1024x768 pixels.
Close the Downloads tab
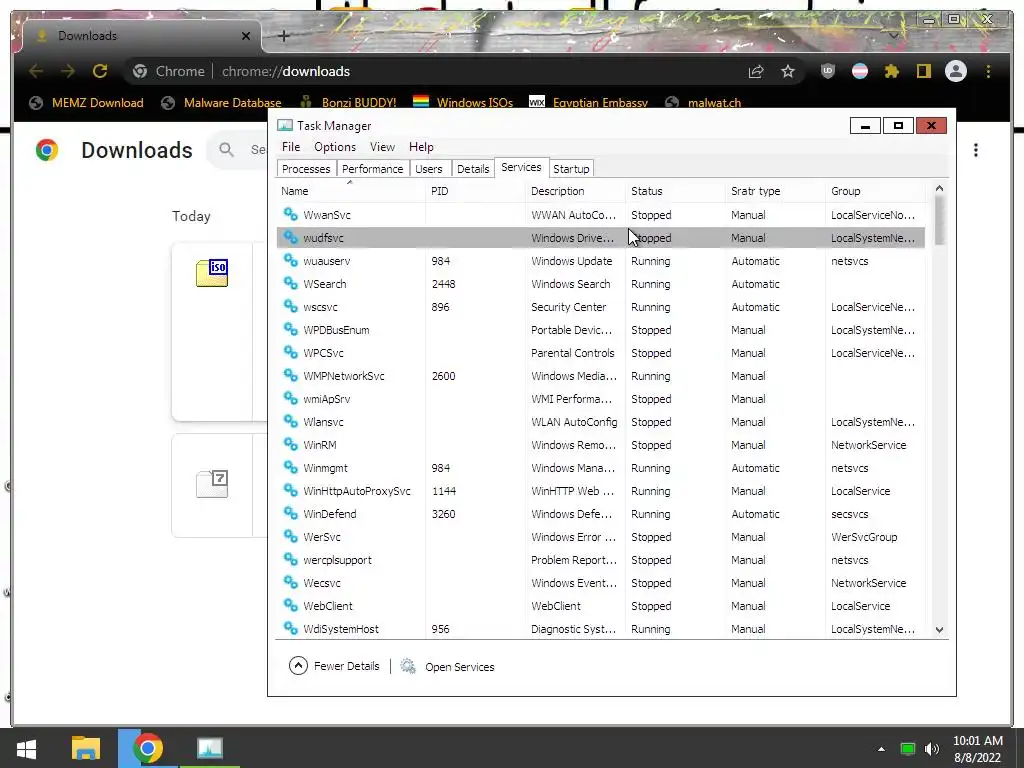[246, 36]
